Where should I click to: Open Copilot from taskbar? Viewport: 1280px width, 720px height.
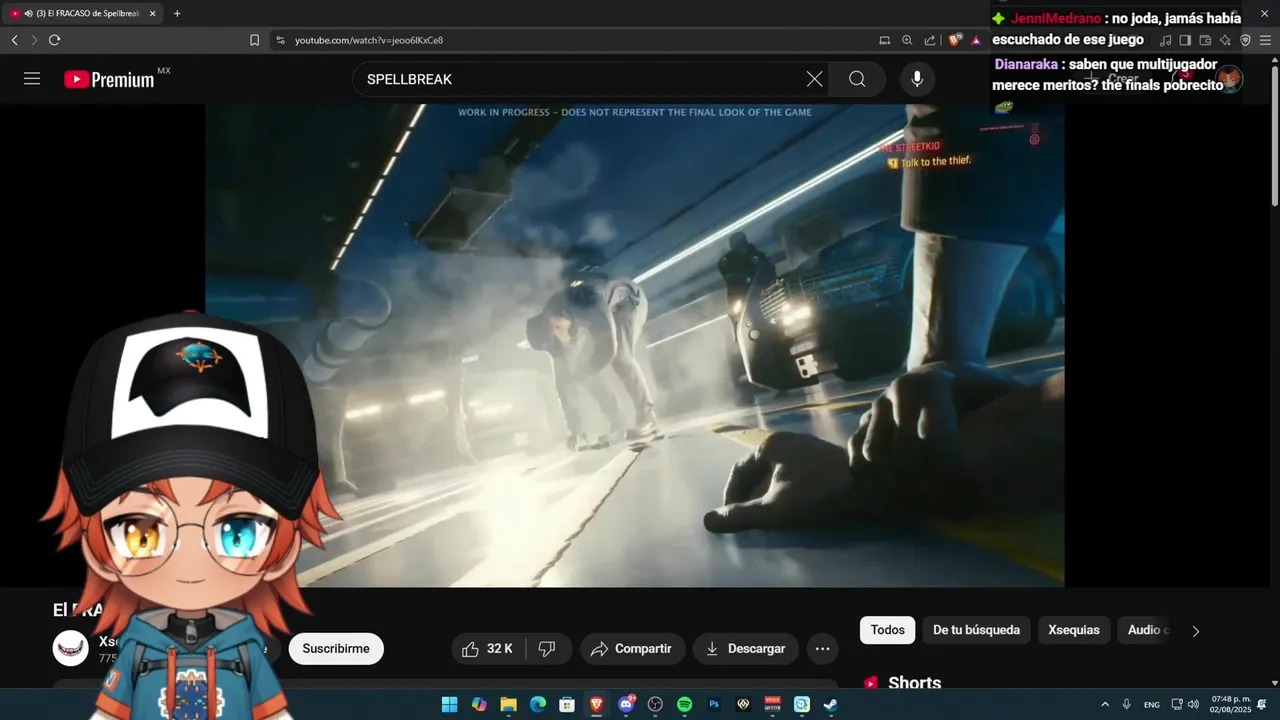tap(479, 704)
